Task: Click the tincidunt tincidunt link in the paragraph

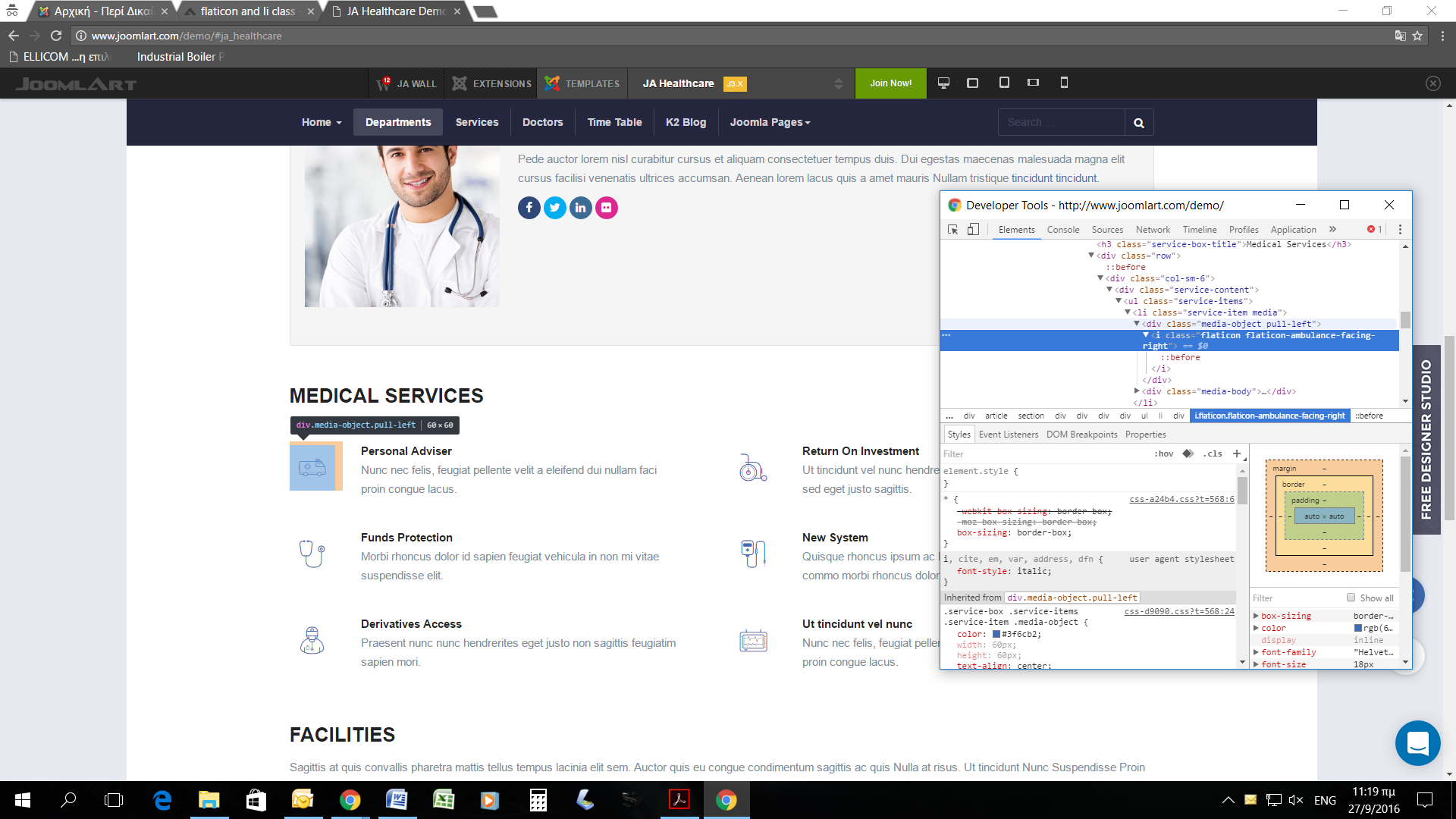Action: (x=1054, y=178)
